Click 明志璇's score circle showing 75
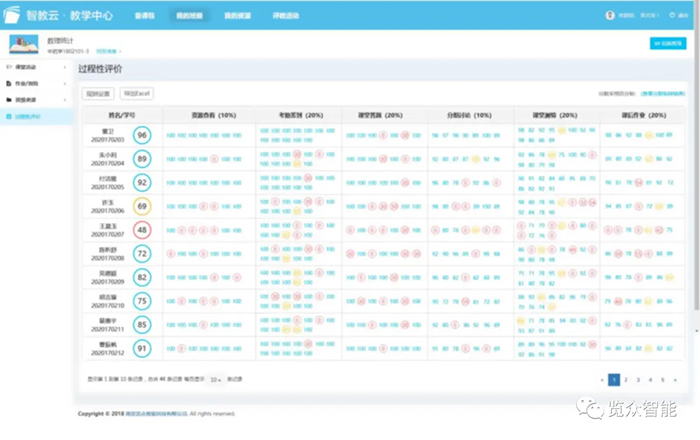Viewport: 700px width, 440px height. [142, 300]
